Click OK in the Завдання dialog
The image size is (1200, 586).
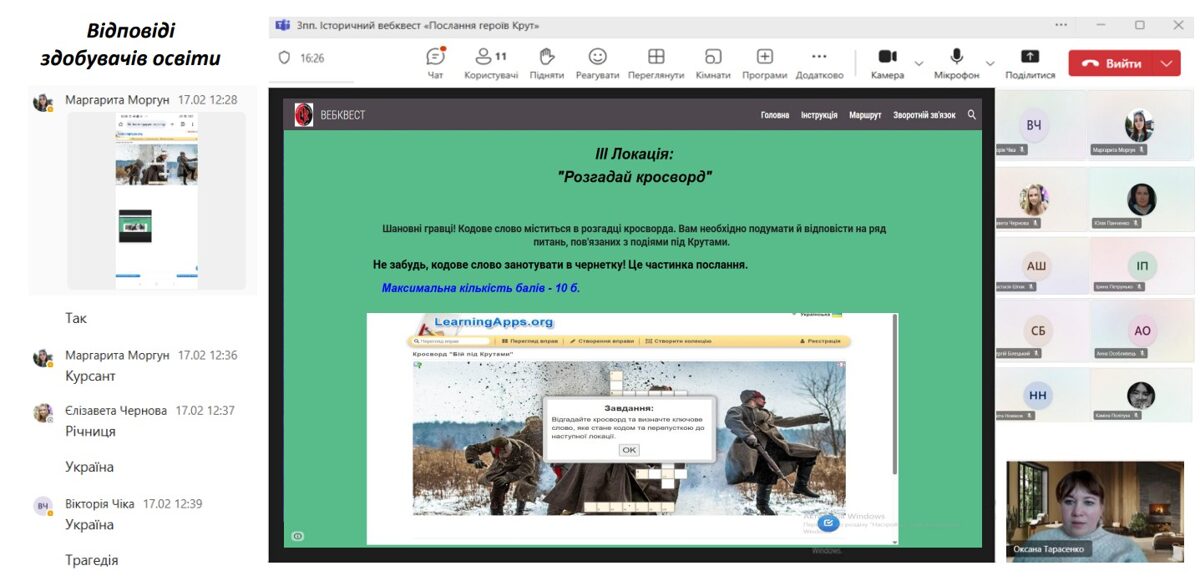click(629, 450)
